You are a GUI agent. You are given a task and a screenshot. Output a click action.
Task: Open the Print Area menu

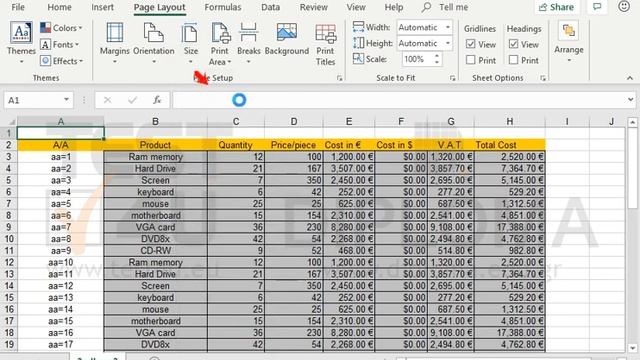[x=220, y=44]
